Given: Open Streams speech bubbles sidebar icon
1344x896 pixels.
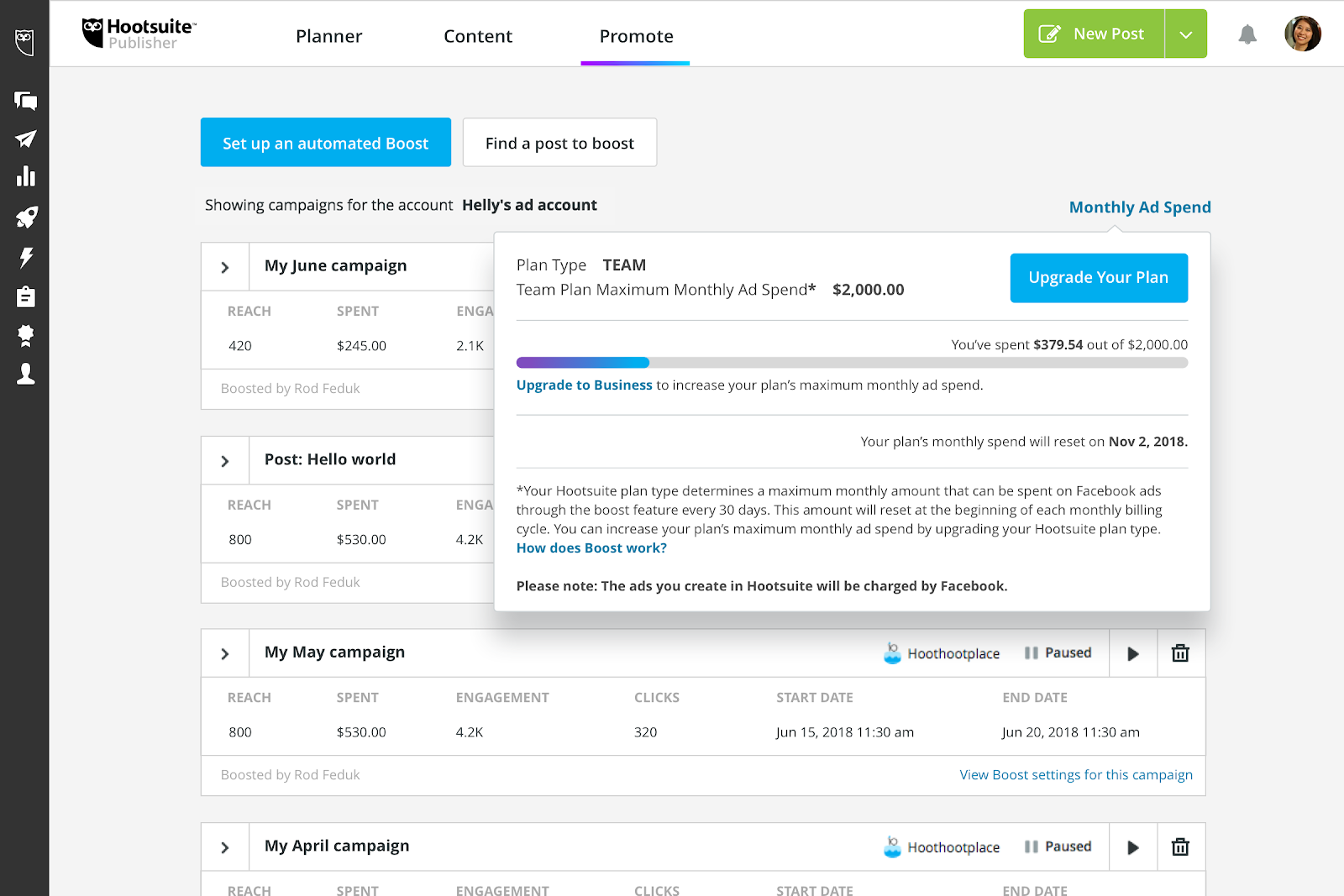Looking at the screenshot, I should [x=25, y=101].
